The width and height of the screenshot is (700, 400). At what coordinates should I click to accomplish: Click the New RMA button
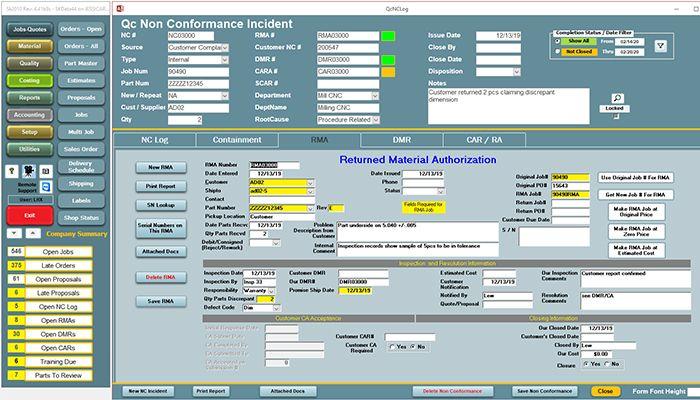[x=161, y=167]
